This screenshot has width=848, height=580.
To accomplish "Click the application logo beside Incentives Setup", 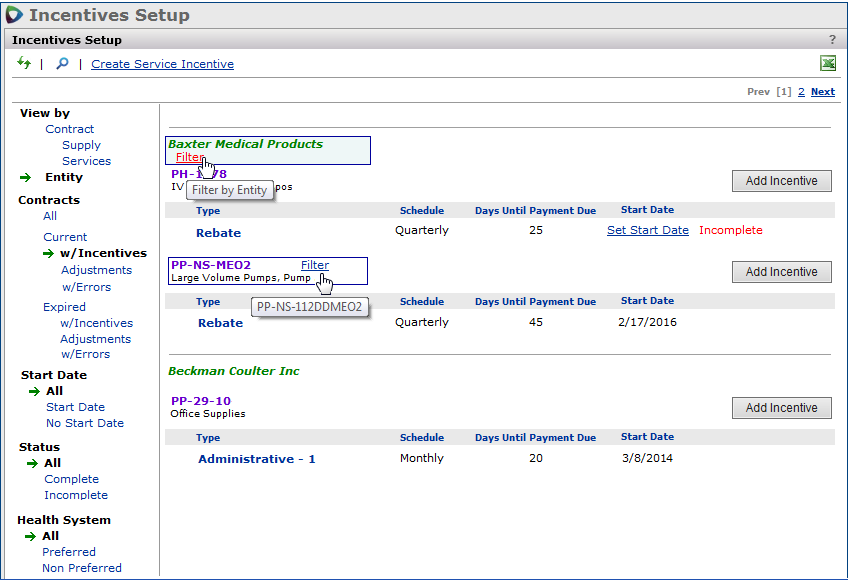I will click(x=15, y=15).
